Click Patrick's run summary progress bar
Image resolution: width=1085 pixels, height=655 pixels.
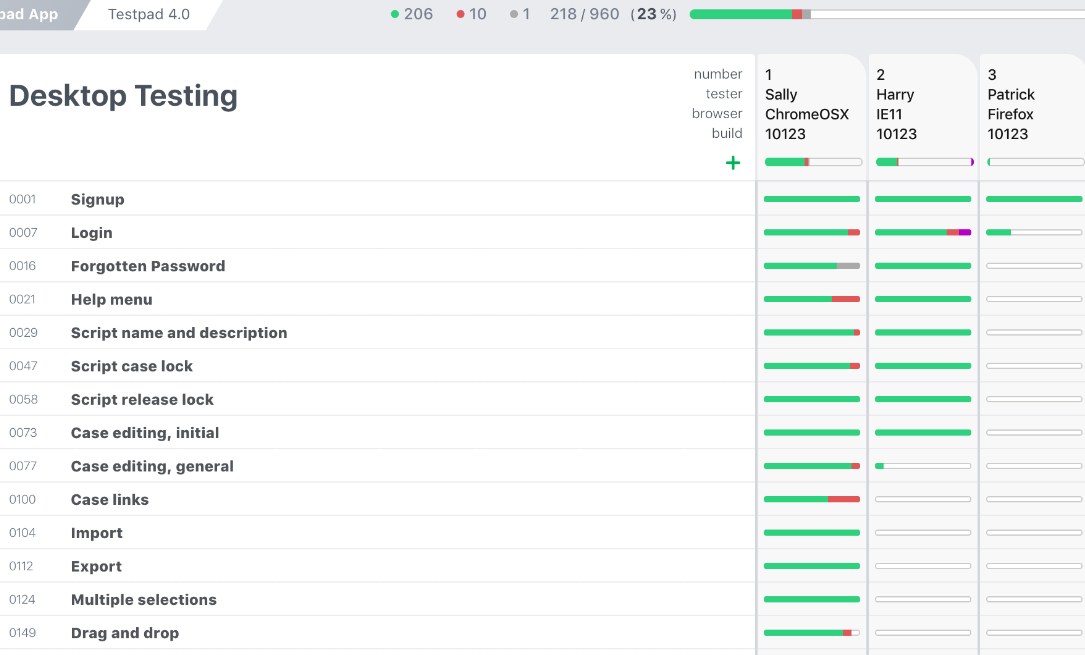pyautogui.click(x=1035, y=162)
